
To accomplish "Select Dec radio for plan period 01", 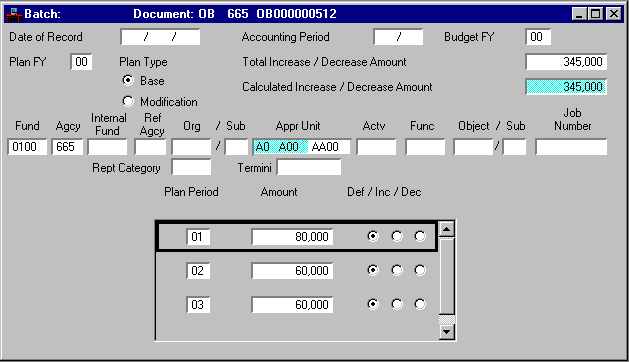I will [x=420, y=236].
